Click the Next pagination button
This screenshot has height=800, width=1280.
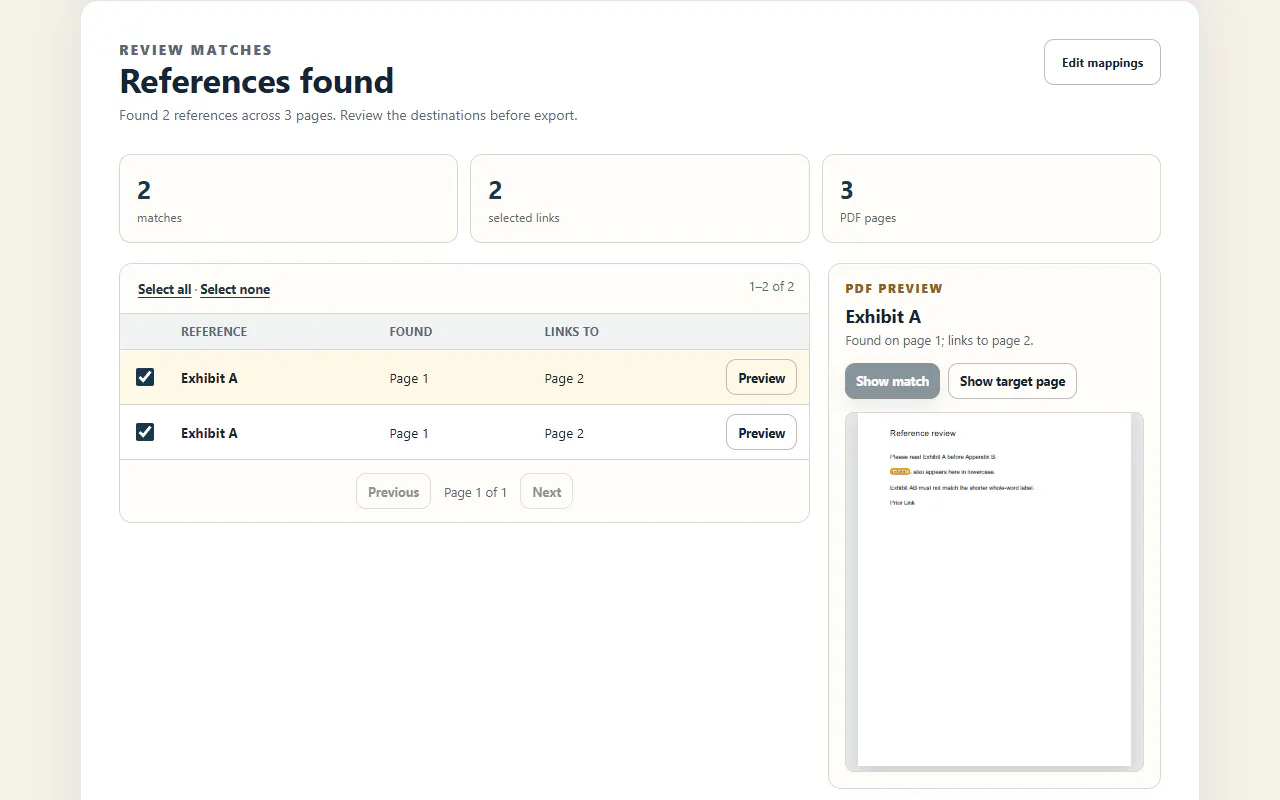click(x=546, y=492)
